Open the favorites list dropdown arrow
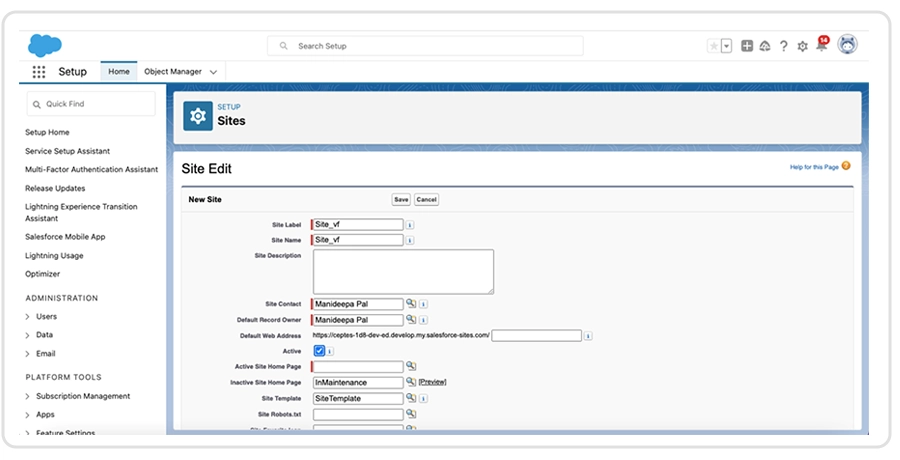This screenshot has height=460, width=900. [726, 46]
